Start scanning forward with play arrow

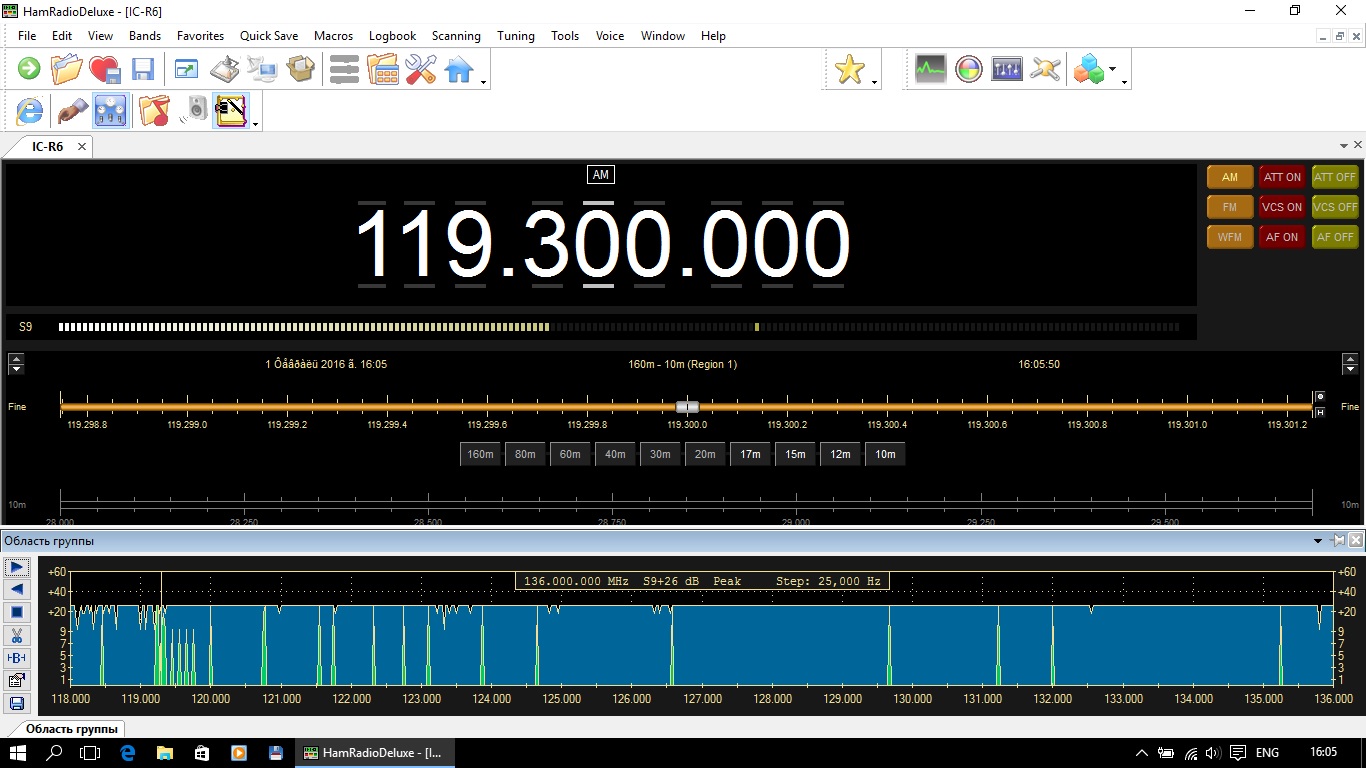(x=17, y=567)
